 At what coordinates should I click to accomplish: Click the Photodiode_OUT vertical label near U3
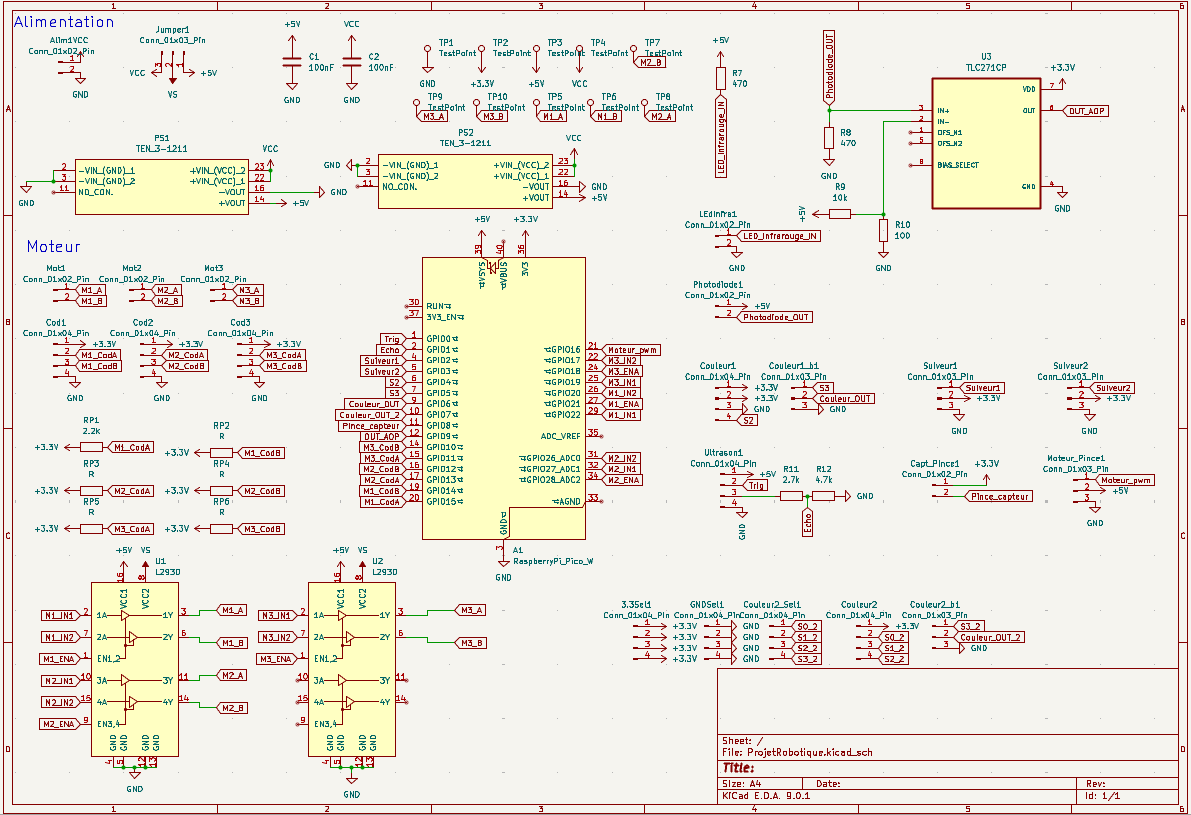pyautogui.click(x=829, y=66)
